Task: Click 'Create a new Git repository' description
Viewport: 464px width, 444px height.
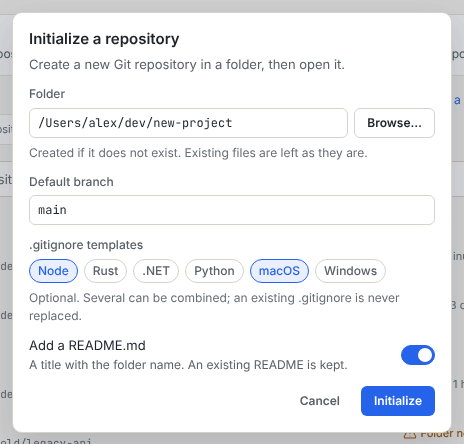Action: tap(187, 64)
